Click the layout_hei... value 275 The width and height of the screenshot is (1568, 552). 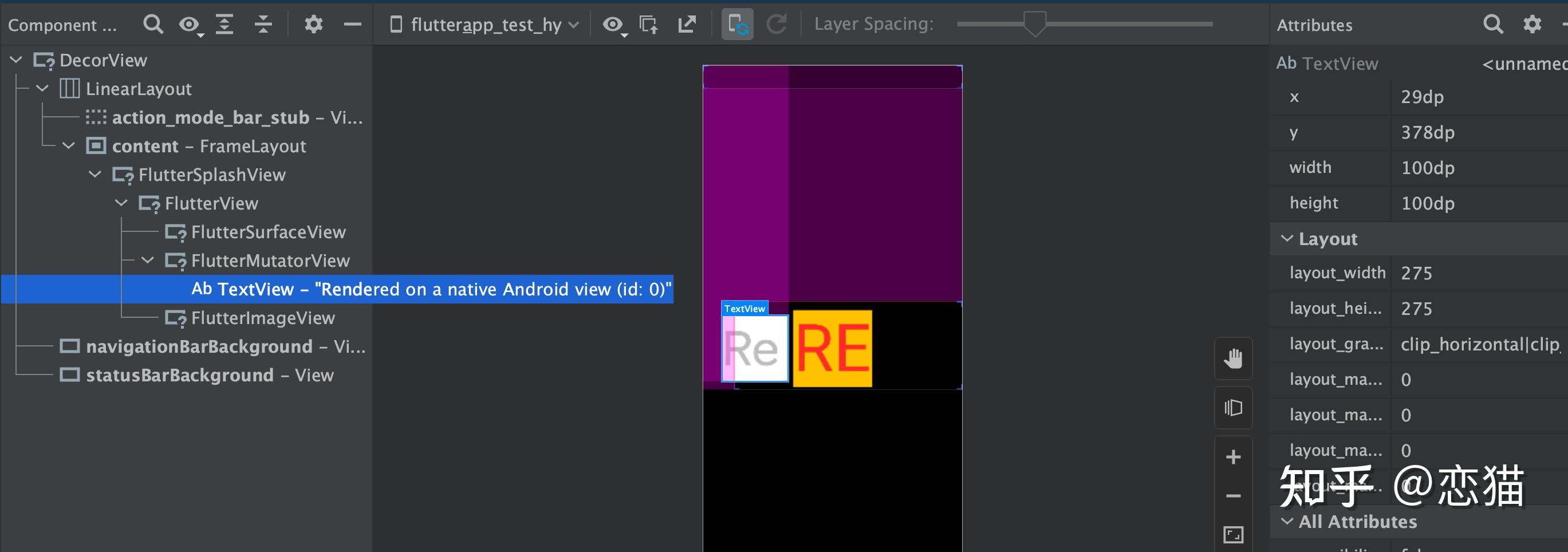pyautogui.click(x=1416, y=309)
